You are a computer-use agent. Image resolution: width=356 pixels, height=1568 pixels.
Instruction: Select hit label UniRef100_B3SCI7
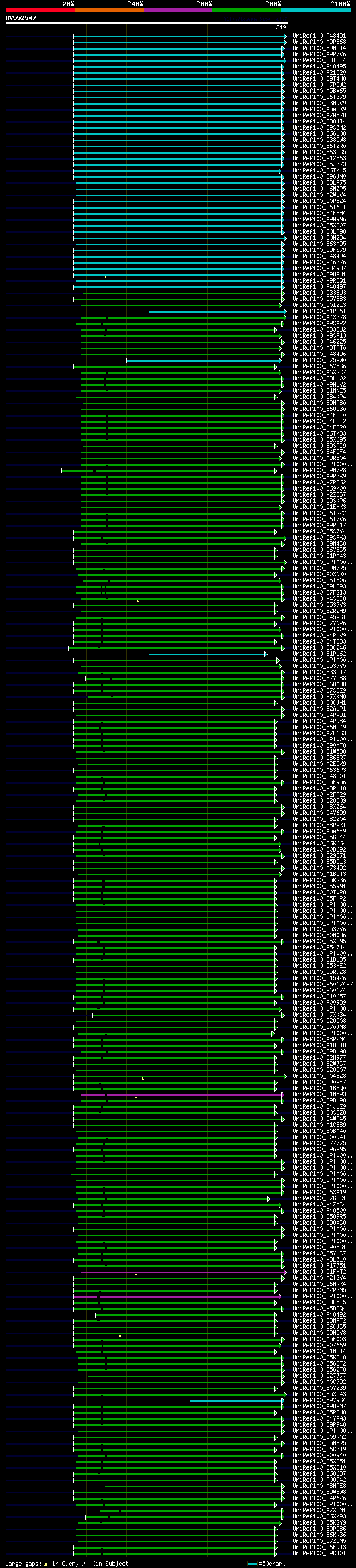click(319, 672)
